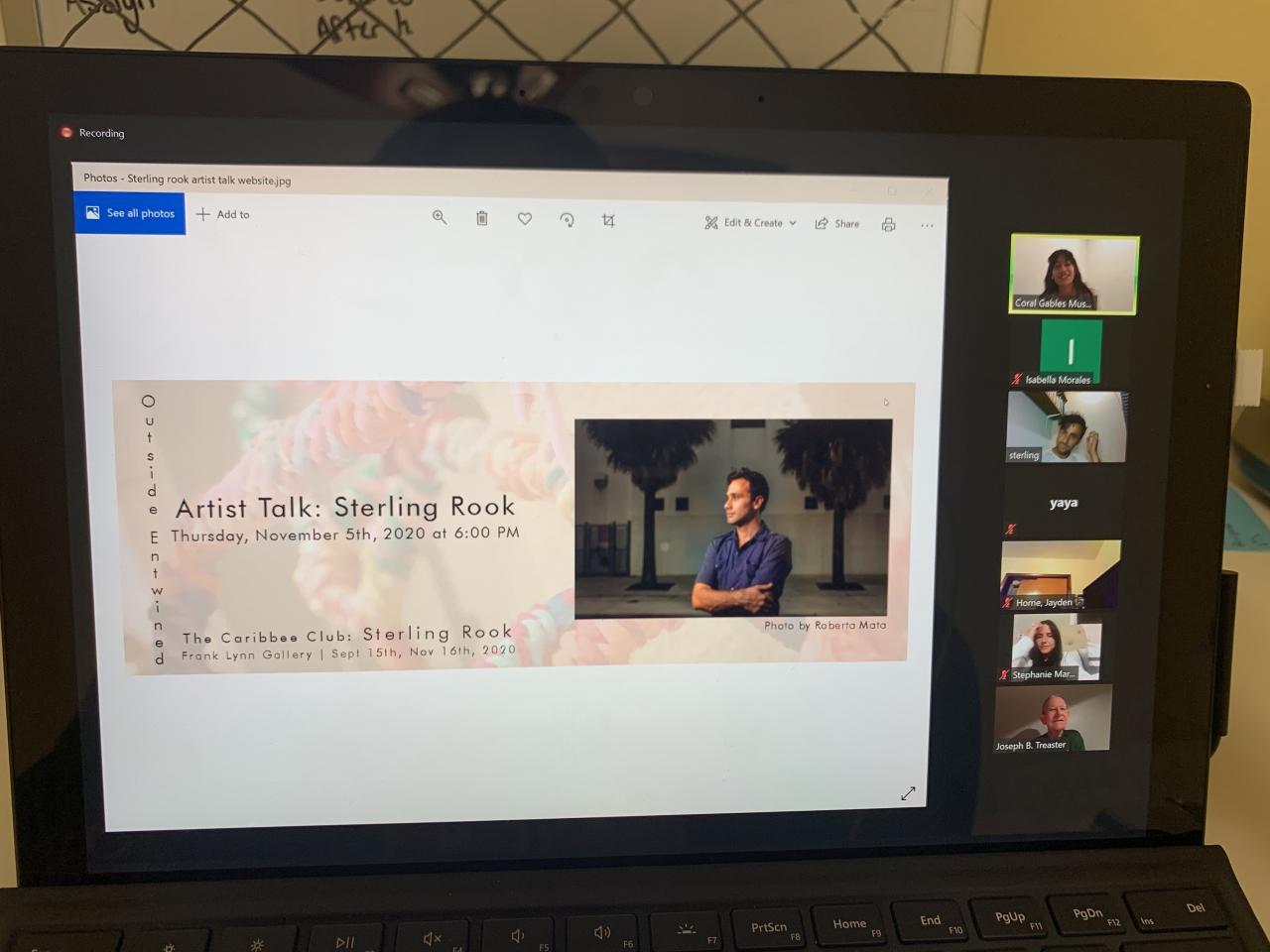1270x952 pixels.
Task: Click the heading 'Artist Talk: Sterling Rook'
Action: coord(345,507)
